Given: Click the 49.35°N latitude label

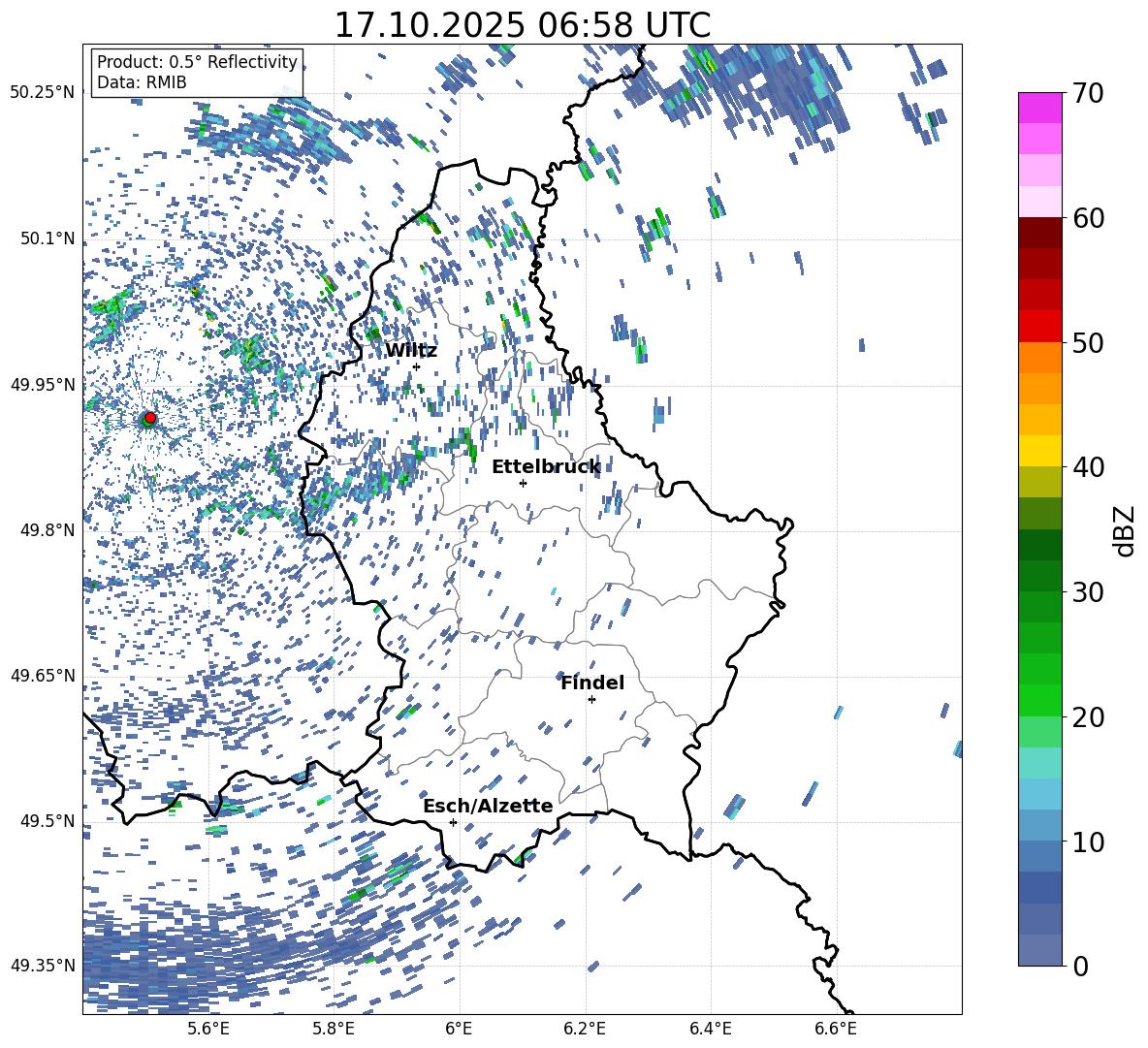Looking at the screenshot, I should 43,966.
